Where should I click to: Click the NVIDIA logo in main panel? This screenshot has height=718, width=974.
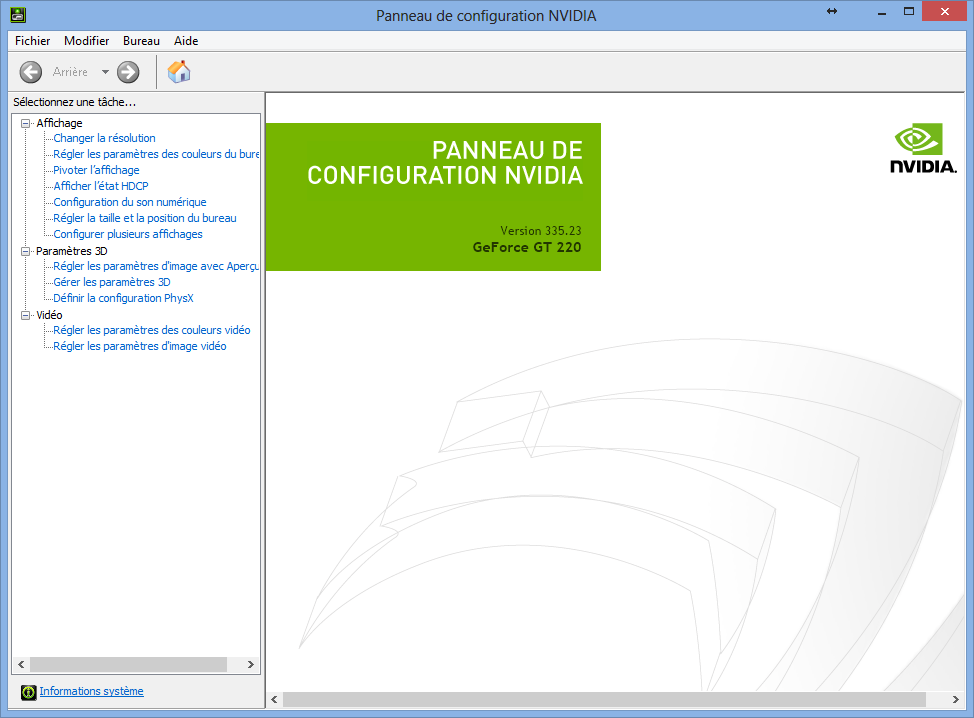pos(923,148)
